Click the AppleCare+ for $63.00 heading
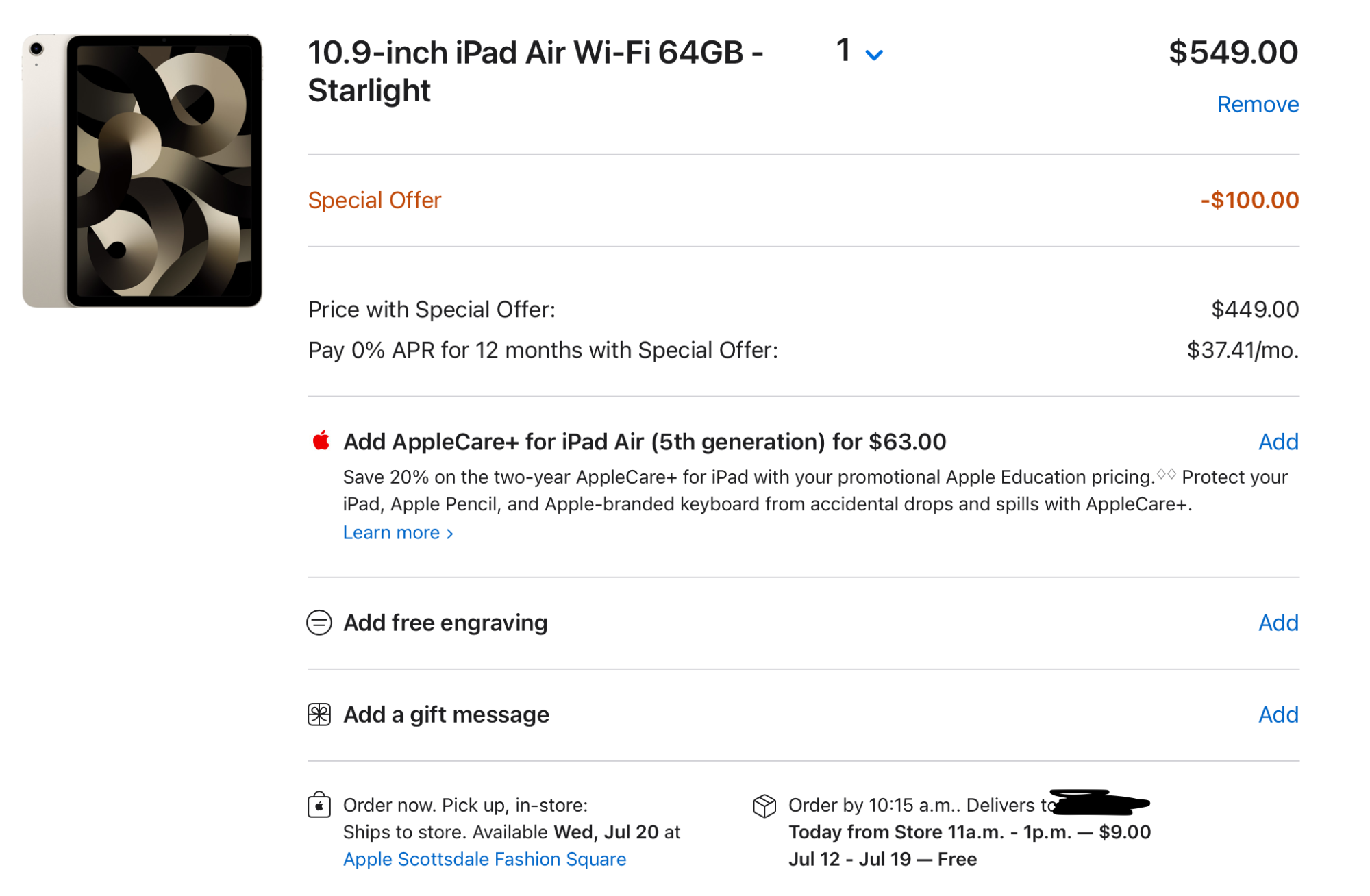Screen dimensions: 1370x896 point(645,442)
